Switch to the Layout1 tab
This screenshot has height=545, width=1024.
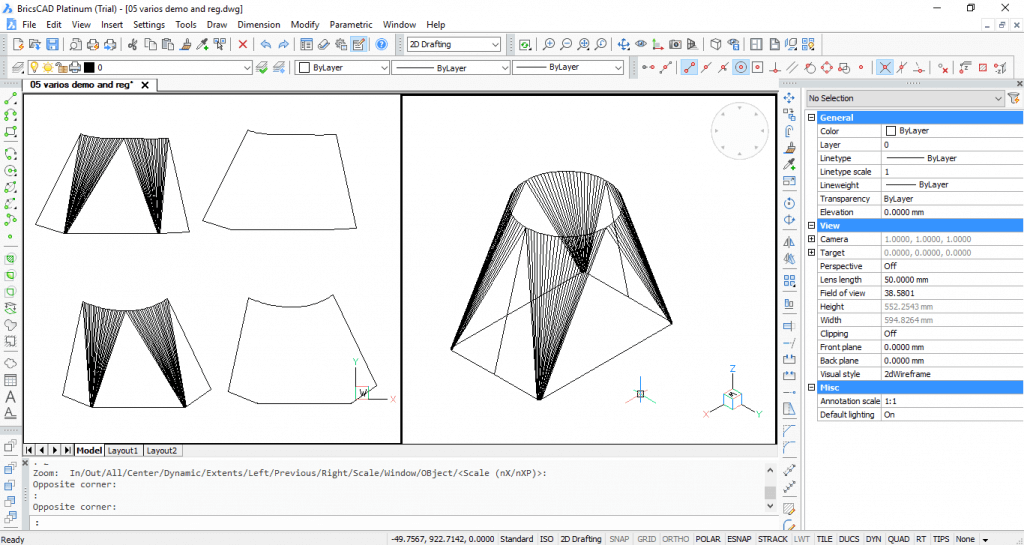pyautogui.click(x=123, y=450)
